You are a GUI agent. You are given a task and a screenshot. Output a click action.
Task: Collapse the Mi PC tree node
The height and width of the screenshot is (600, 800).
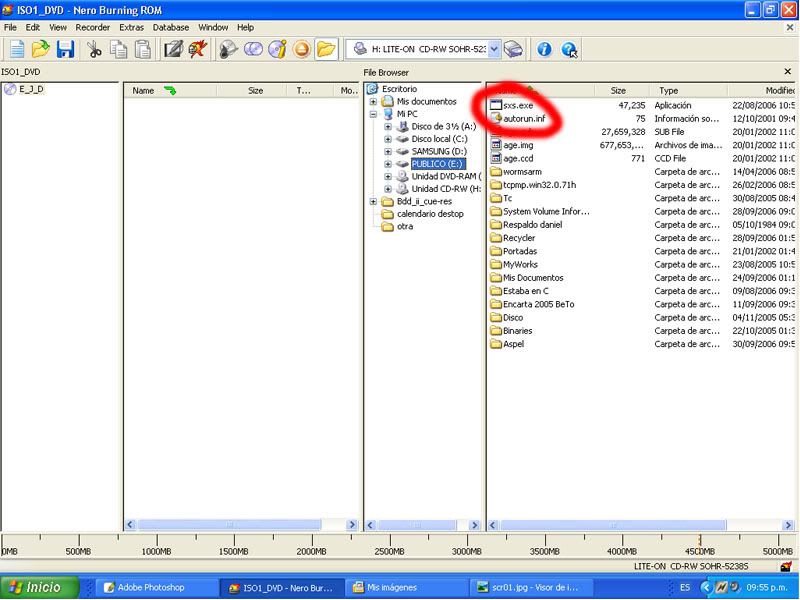point(373,114)
